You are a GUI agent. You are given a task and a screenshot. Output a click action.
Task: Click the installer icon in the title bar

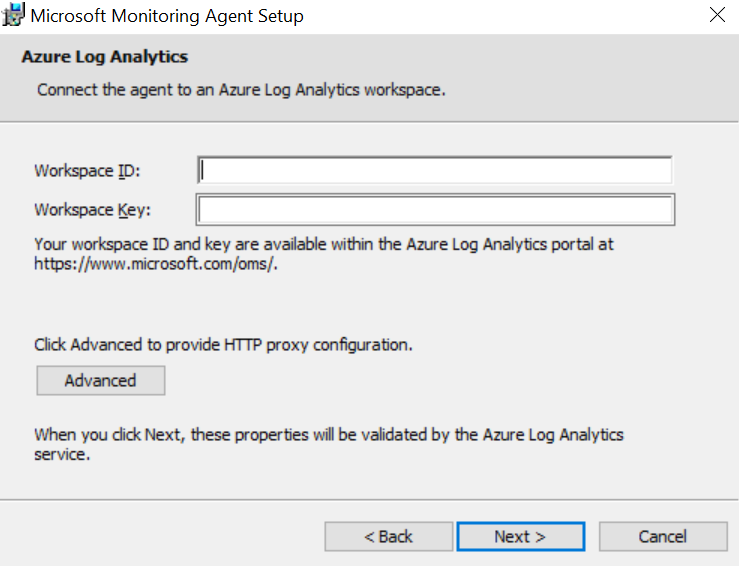13,15
